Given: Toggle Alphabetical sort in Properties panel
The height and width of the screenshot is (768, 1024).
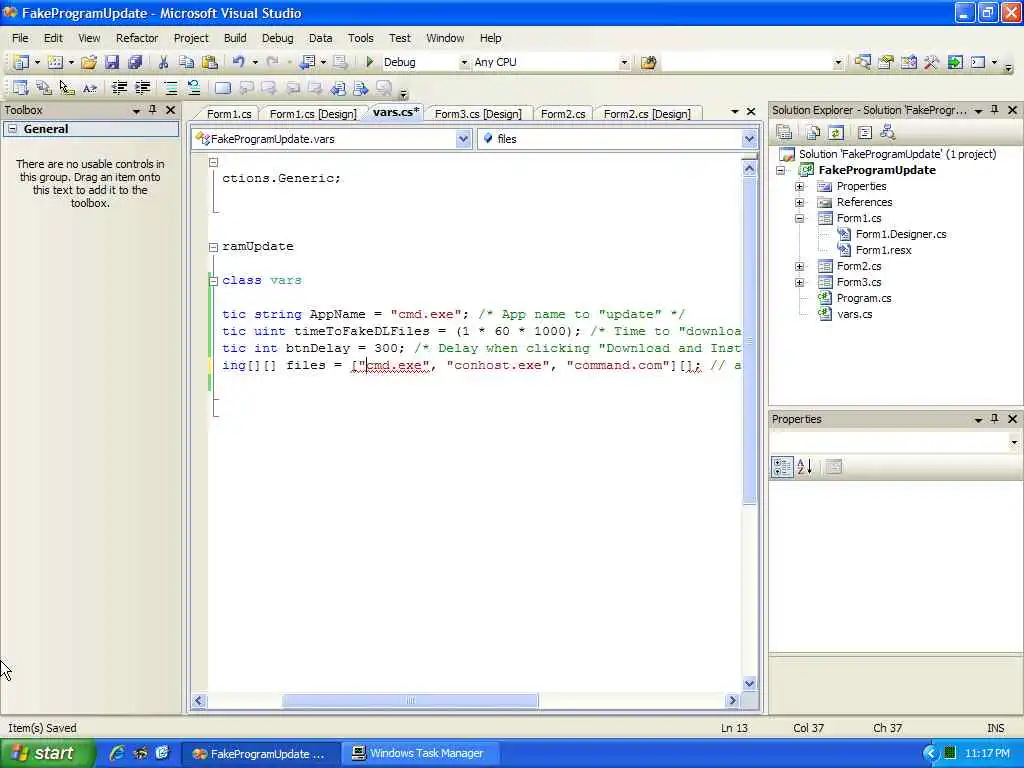Looking at the screenshot, I should [805, 466].
